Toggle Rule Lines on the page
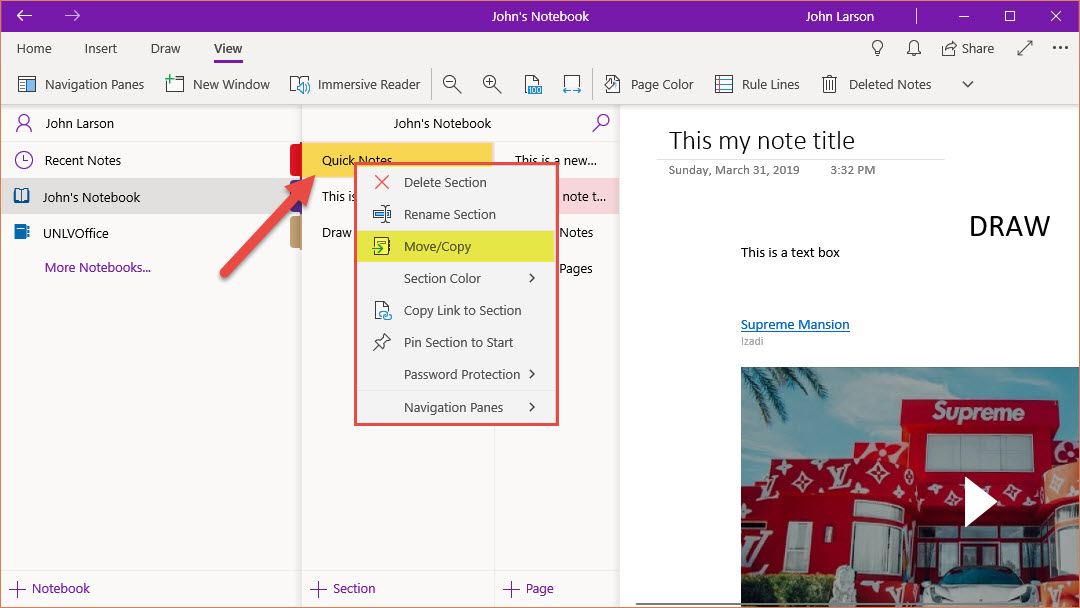Screen dimensions: 1080x608 click(x=758, y=85)
